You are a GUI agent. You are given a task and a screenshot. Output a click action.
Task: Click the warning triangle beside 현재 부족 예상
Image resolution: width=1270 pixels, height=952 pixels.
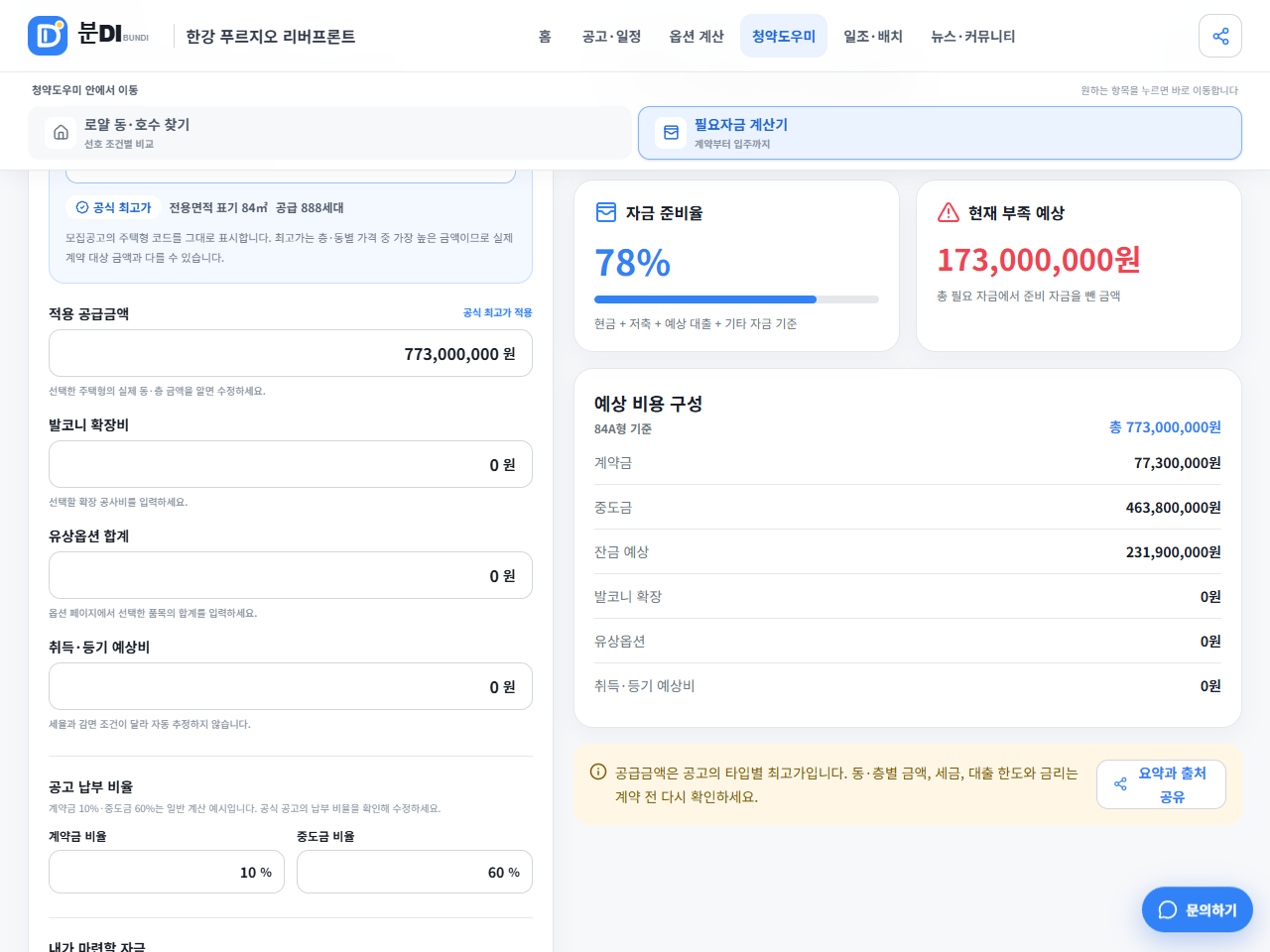pyautogui.click(x=949, y=212)
